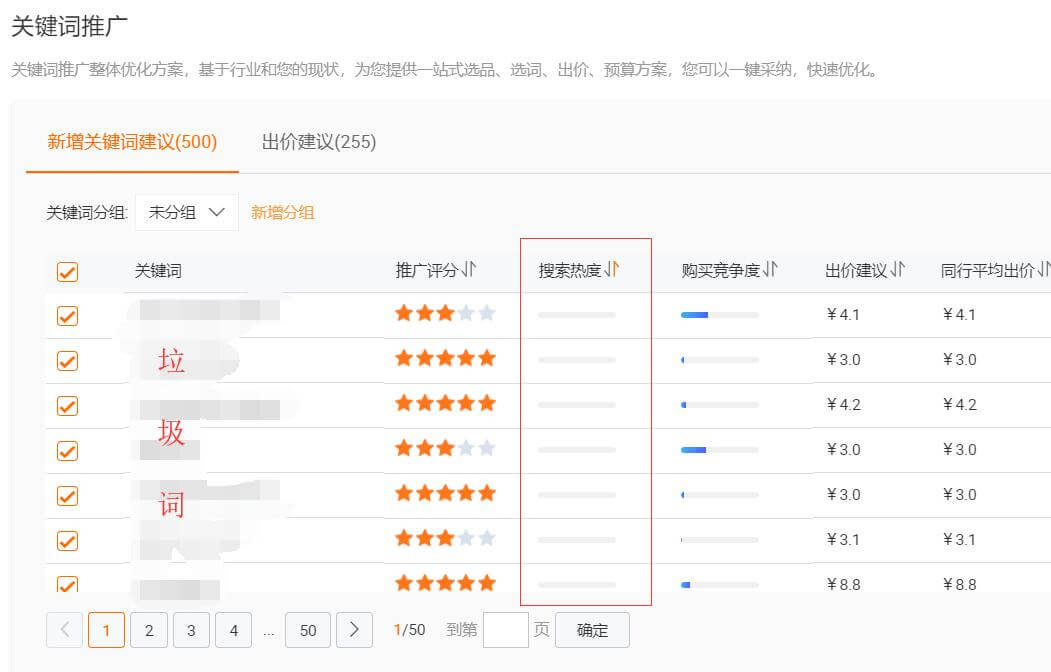Jump to page 50
The image size is (1051, 672).
pyautogui.click(x=308, y=630)
